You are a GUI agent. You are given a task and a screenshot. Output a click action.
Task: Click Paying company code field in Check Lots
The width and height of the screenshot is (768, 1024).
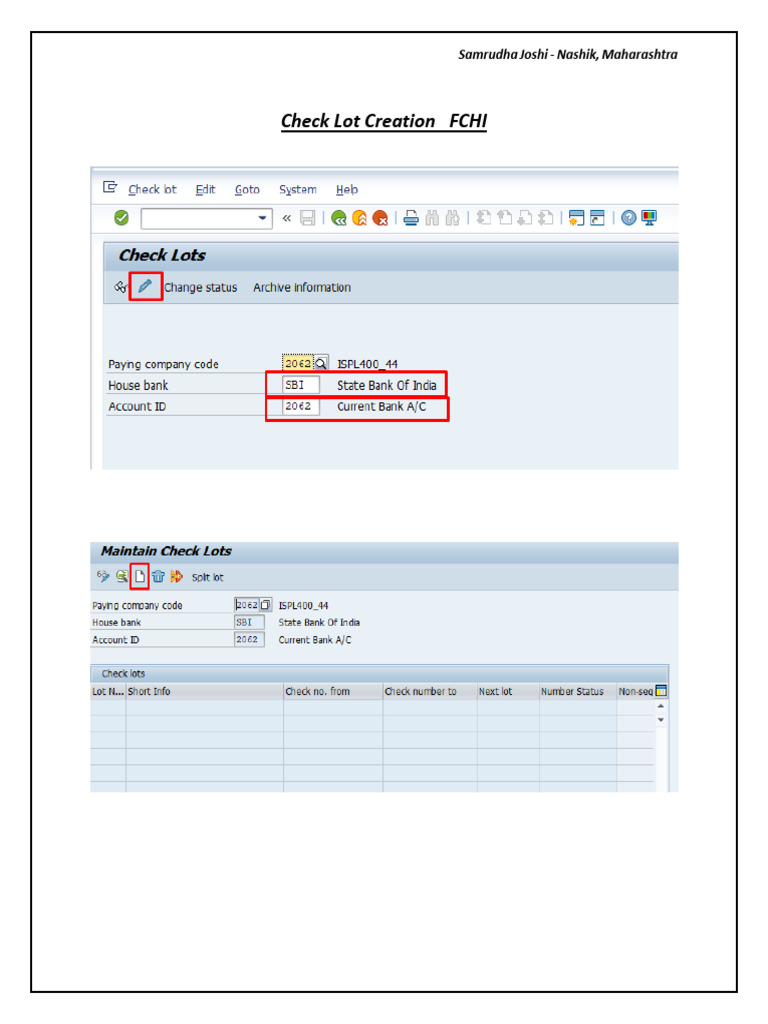298,363
